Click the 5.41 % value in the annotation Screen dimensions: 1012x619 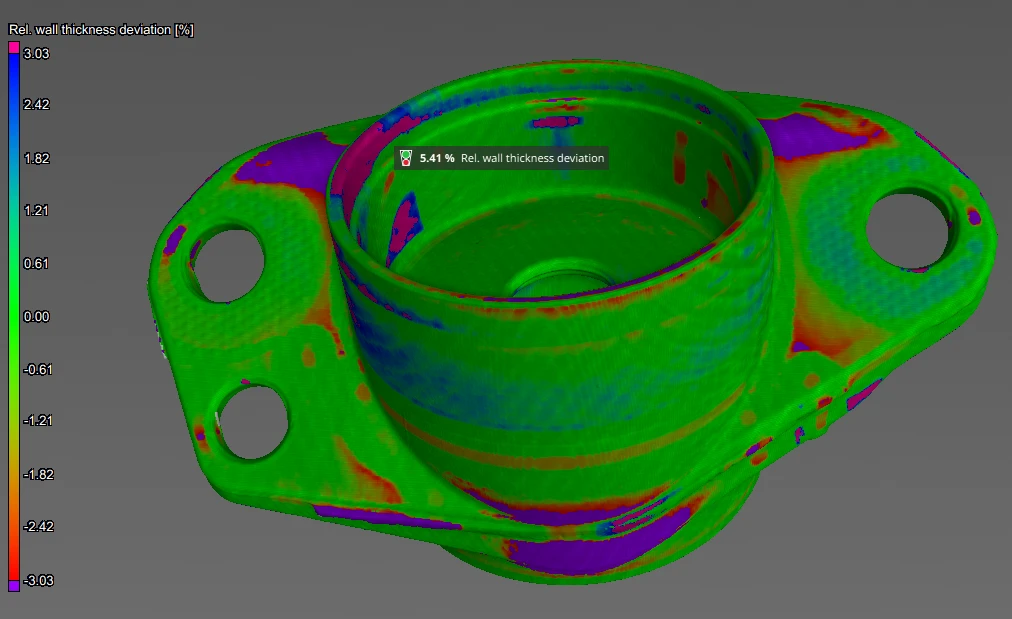[x=437, y=158]
